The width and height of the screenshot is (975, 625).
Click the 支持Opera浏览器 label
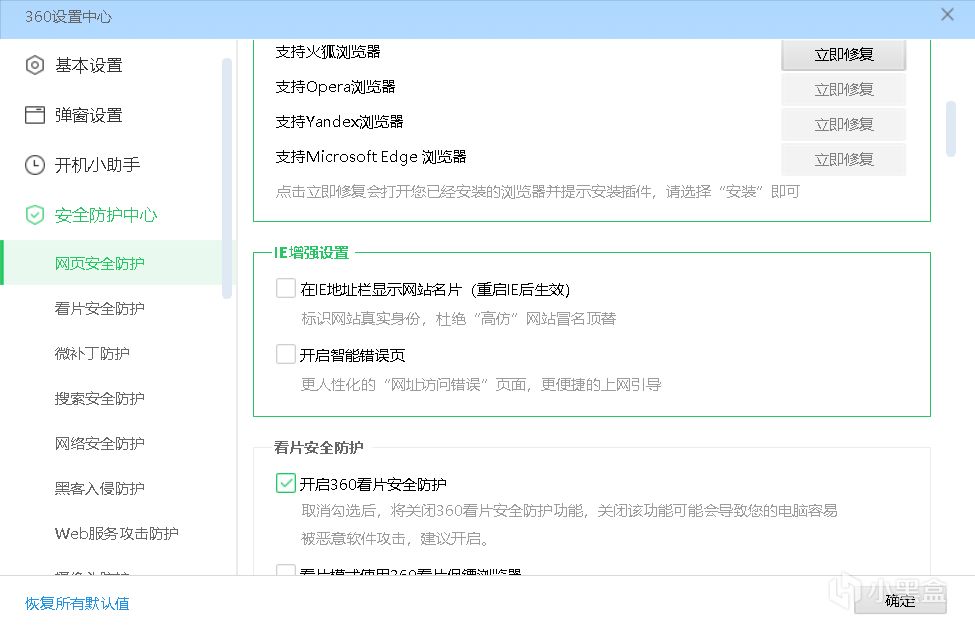335,87
